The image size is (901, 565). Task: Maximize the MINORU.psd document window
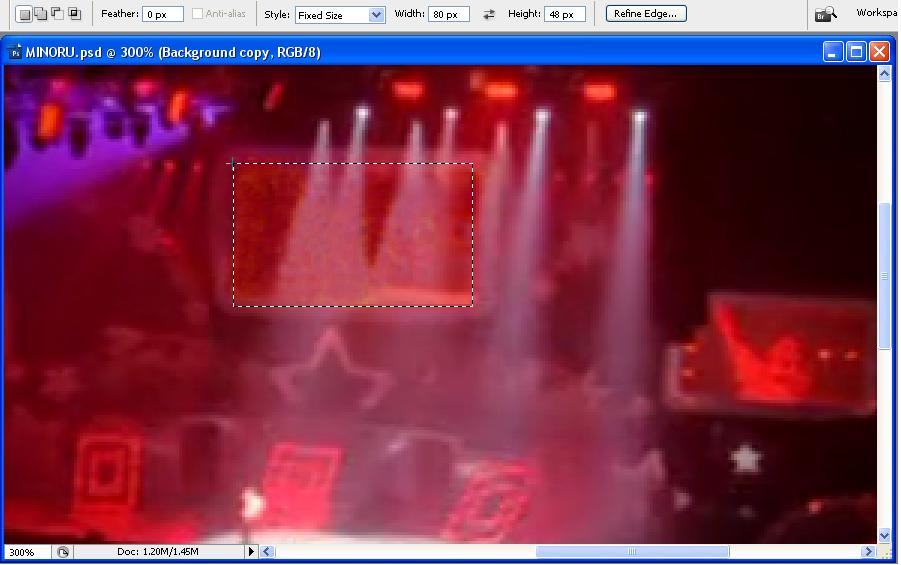856,52
